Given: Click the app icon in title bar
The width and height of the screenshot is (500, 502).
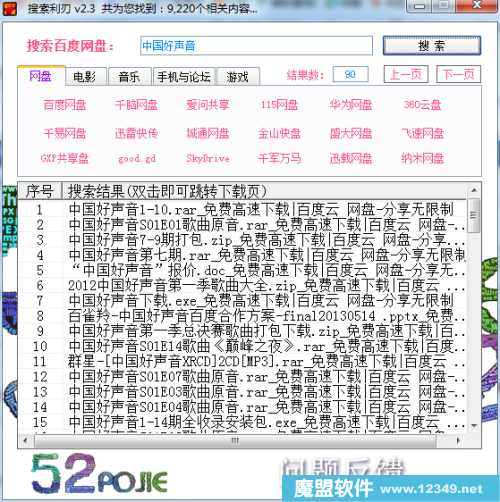Looking at the screenshot, I should pyautogui.click(x=9, y=8).
